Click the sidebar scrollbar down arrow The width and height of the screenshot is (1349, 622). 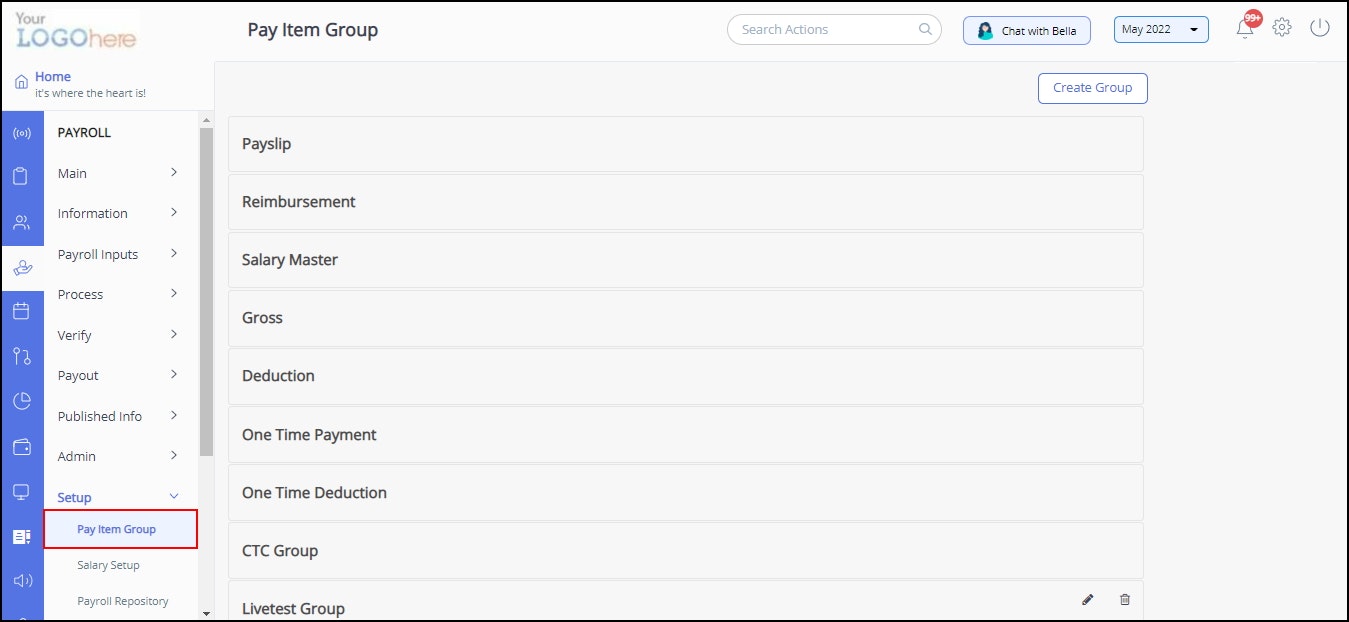(x=206, y=613)
